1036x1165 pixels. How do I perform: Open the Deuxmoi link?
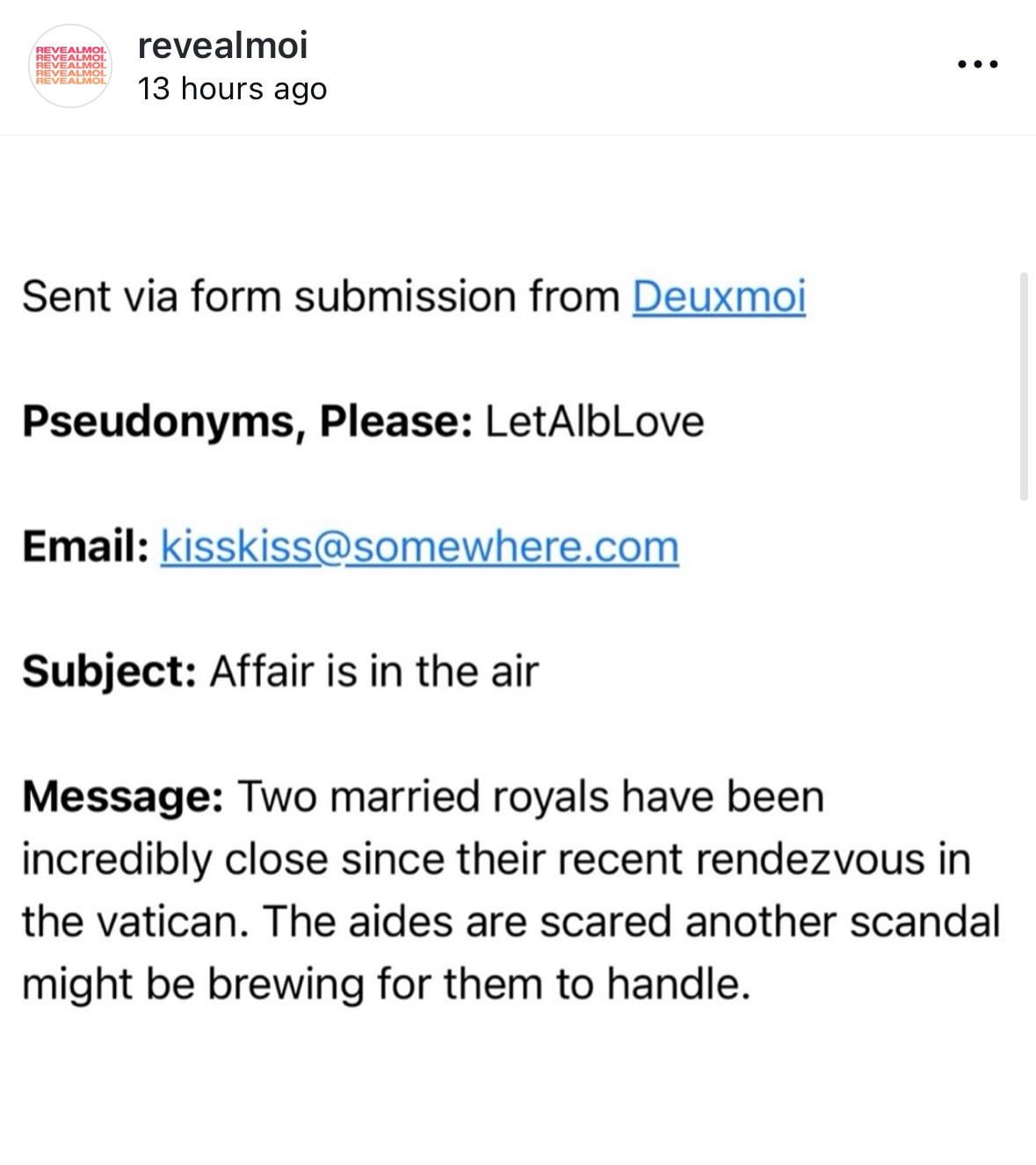point(718,296)
